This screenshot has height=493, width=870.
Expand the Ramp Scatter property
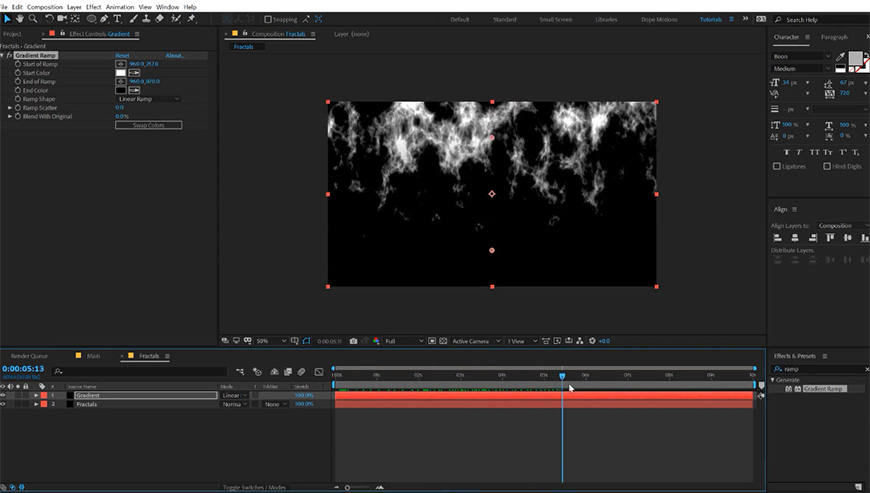(11, 107)
